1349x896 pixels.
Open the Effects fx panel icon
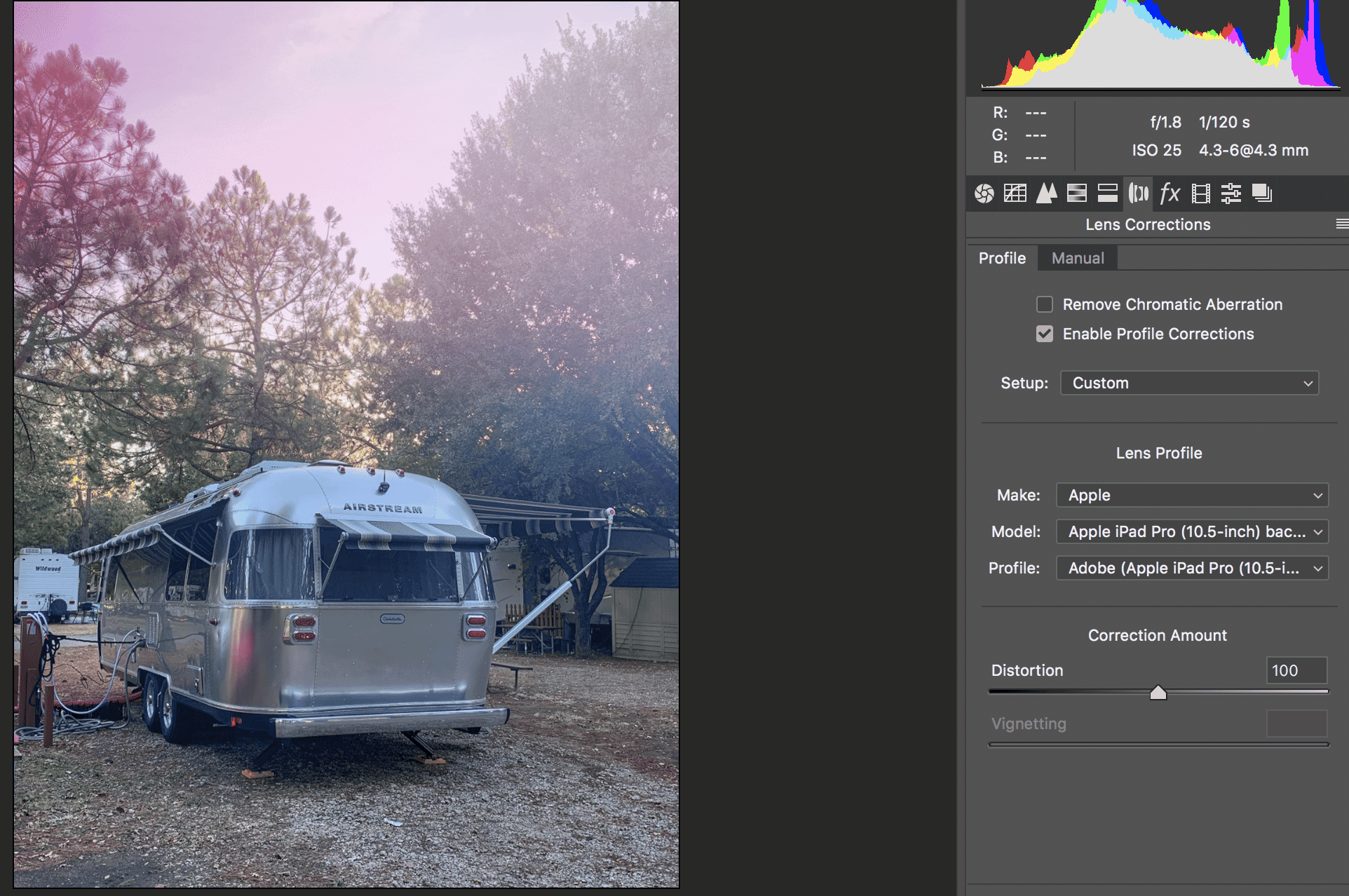(1170, 193)
